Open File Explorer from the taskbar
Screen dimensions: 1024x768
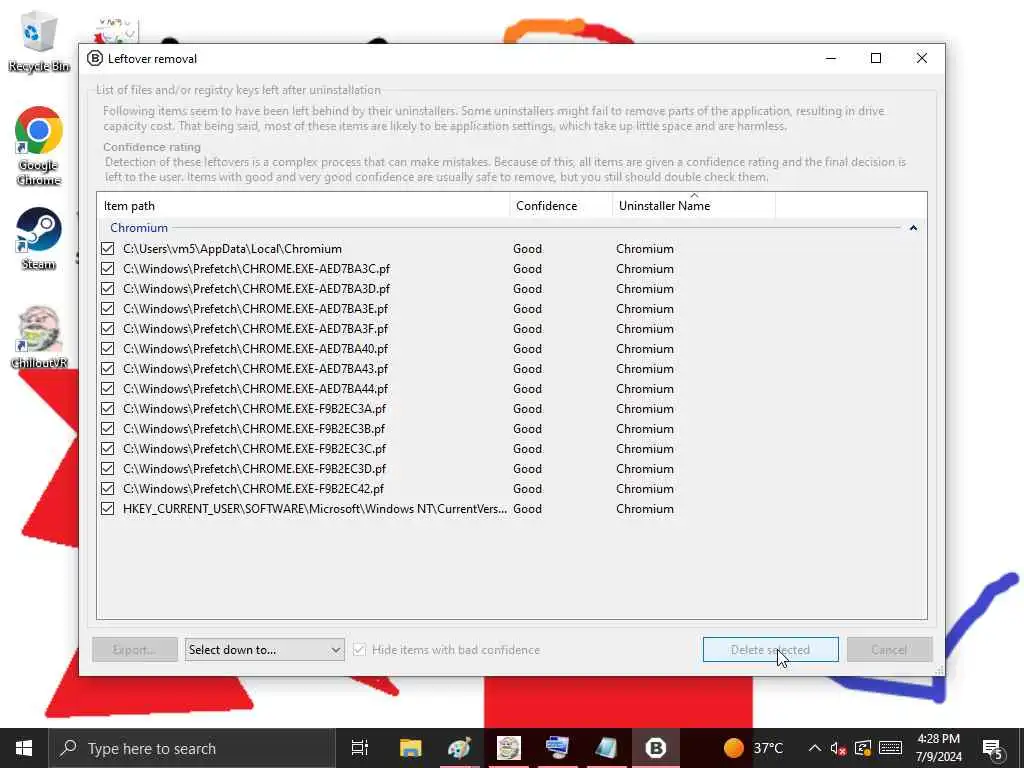click(x=410, y=748)
